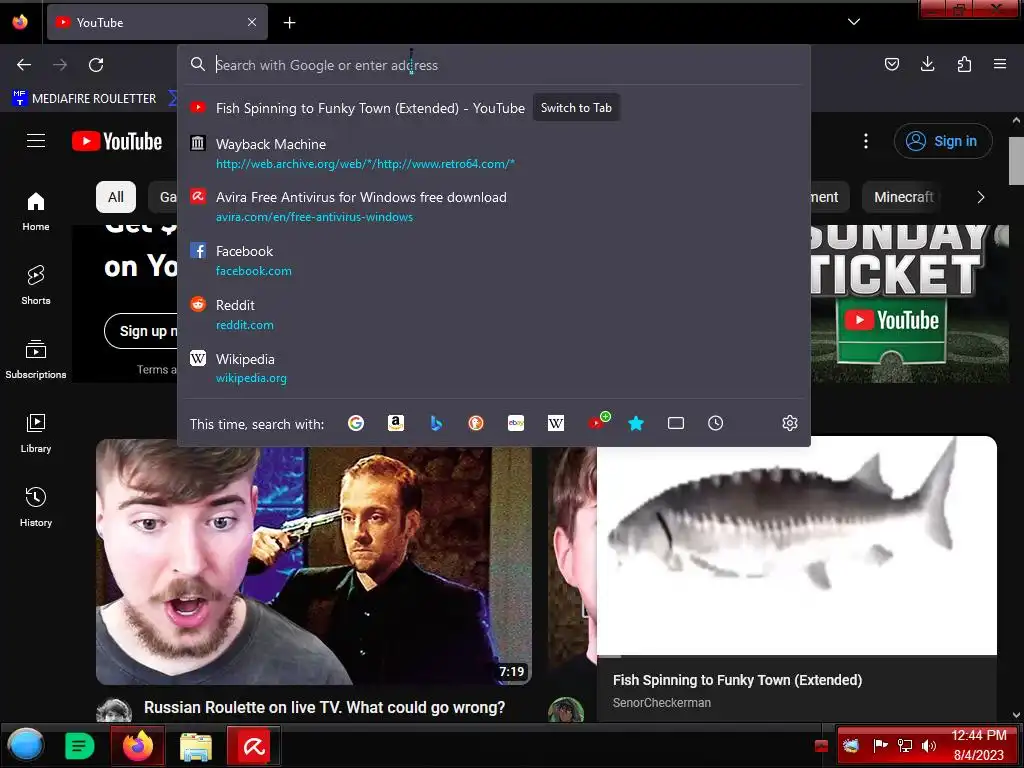This screenshot has width=1024, height=768.
Task: Open the Firefox hamburger application menu
Action: point(1000,64)
